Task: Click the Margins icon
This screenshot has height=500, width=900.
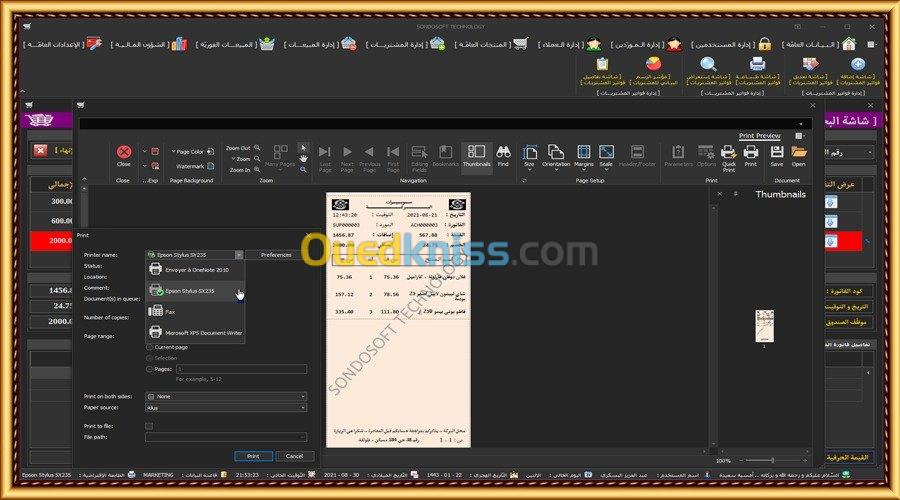Action: click(584, 152)
